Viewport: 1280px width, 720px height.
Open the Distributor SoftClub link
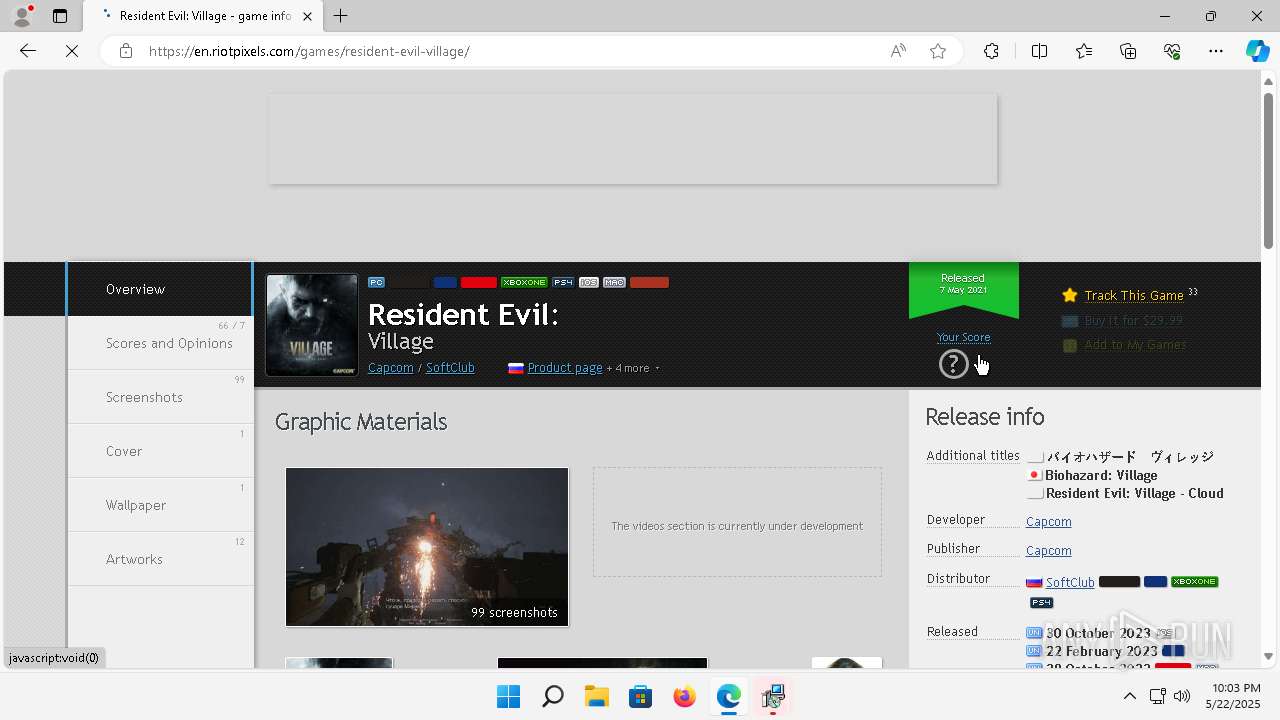point(1070,582)
